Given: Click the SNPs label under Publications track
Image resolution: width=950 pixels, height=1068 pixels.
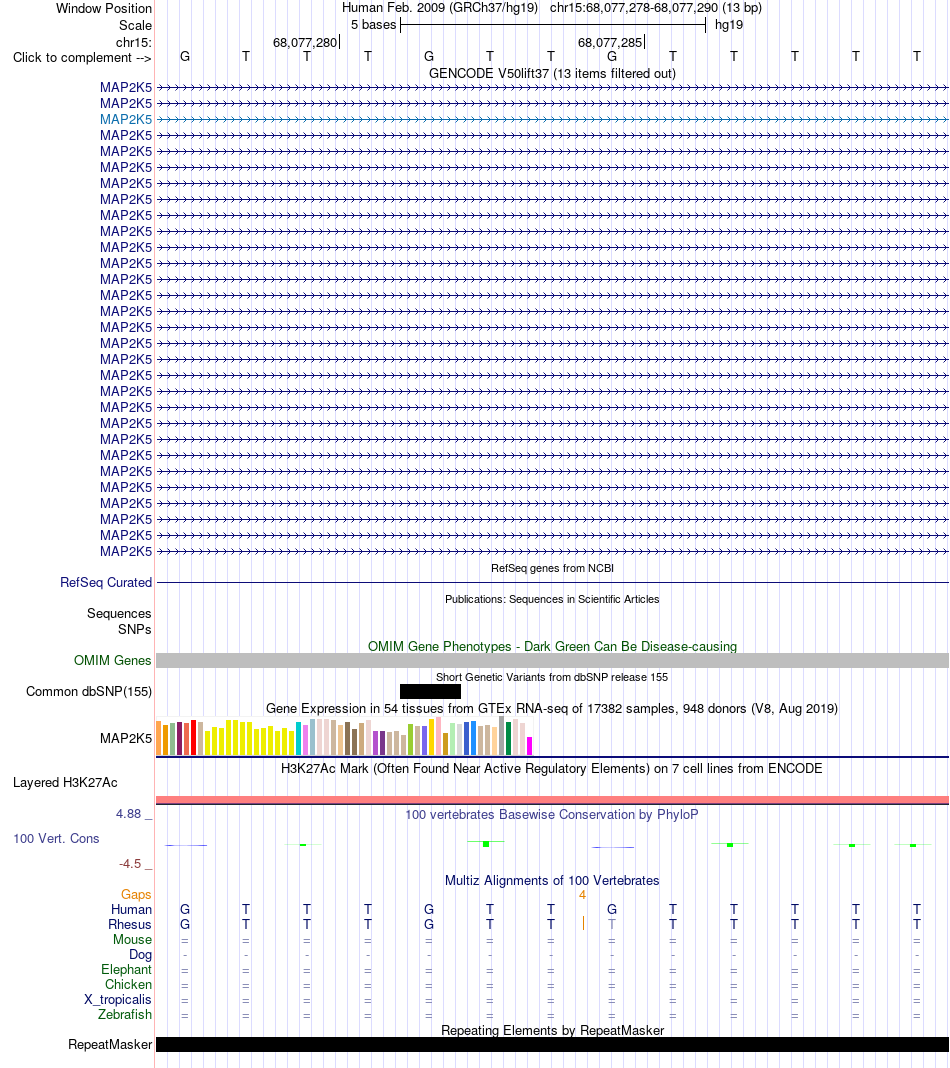Looking at the screenshot, I should coord(135,629).
